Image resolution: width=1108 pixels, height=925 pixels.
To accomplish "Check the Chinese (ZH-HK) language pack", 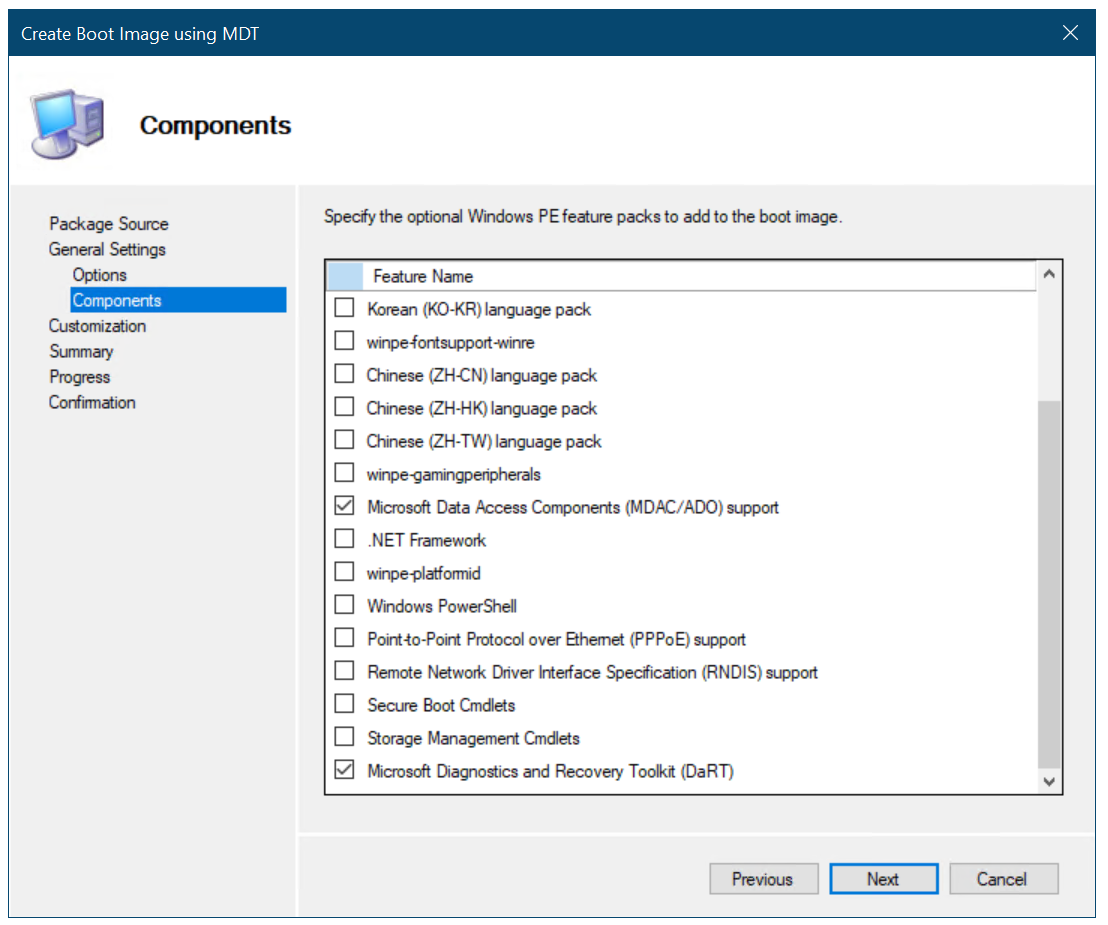I will pyautogui.click(x=344, y=406).
